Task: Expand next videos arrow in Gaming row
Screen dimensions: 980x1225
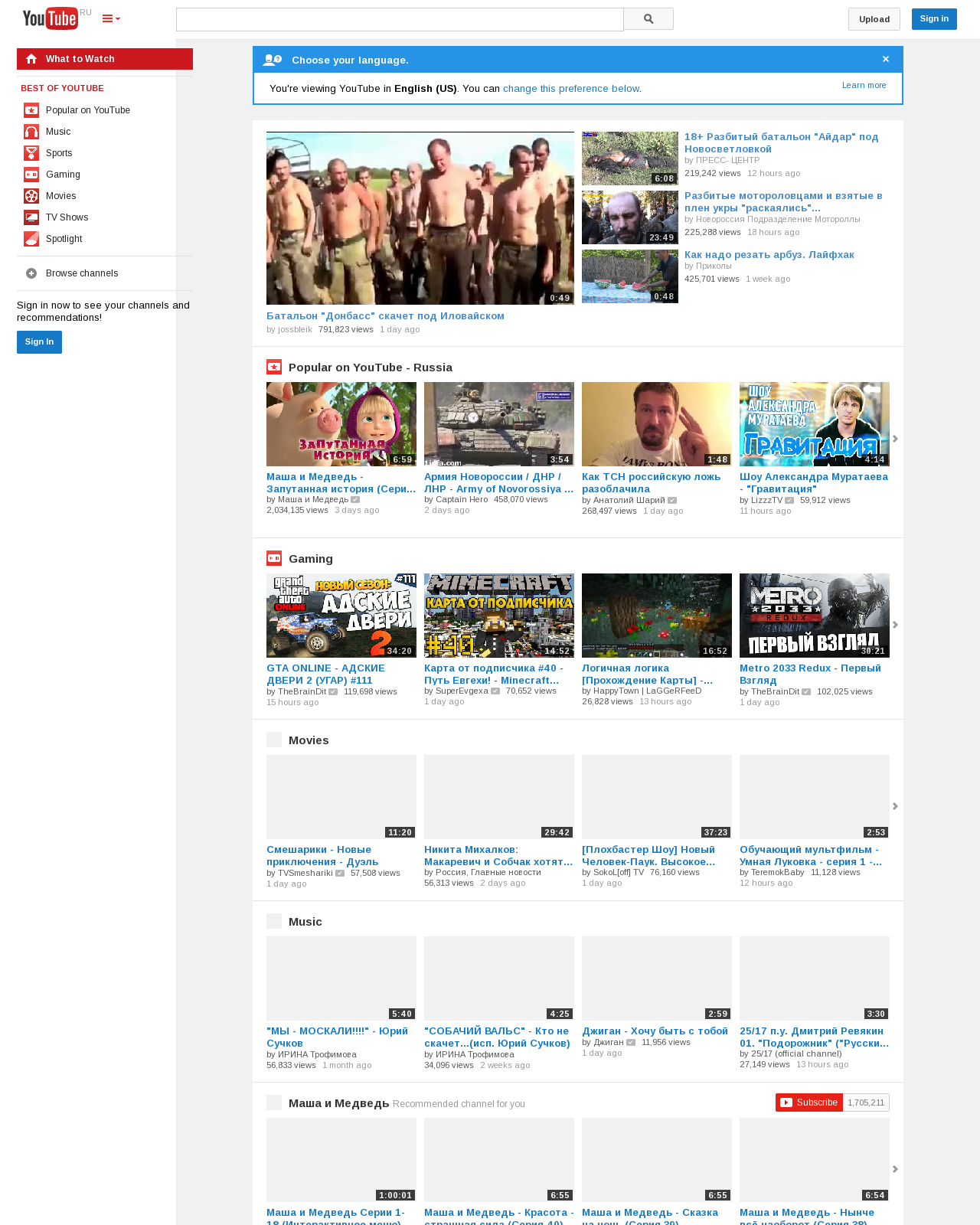Action: [895, 625]
